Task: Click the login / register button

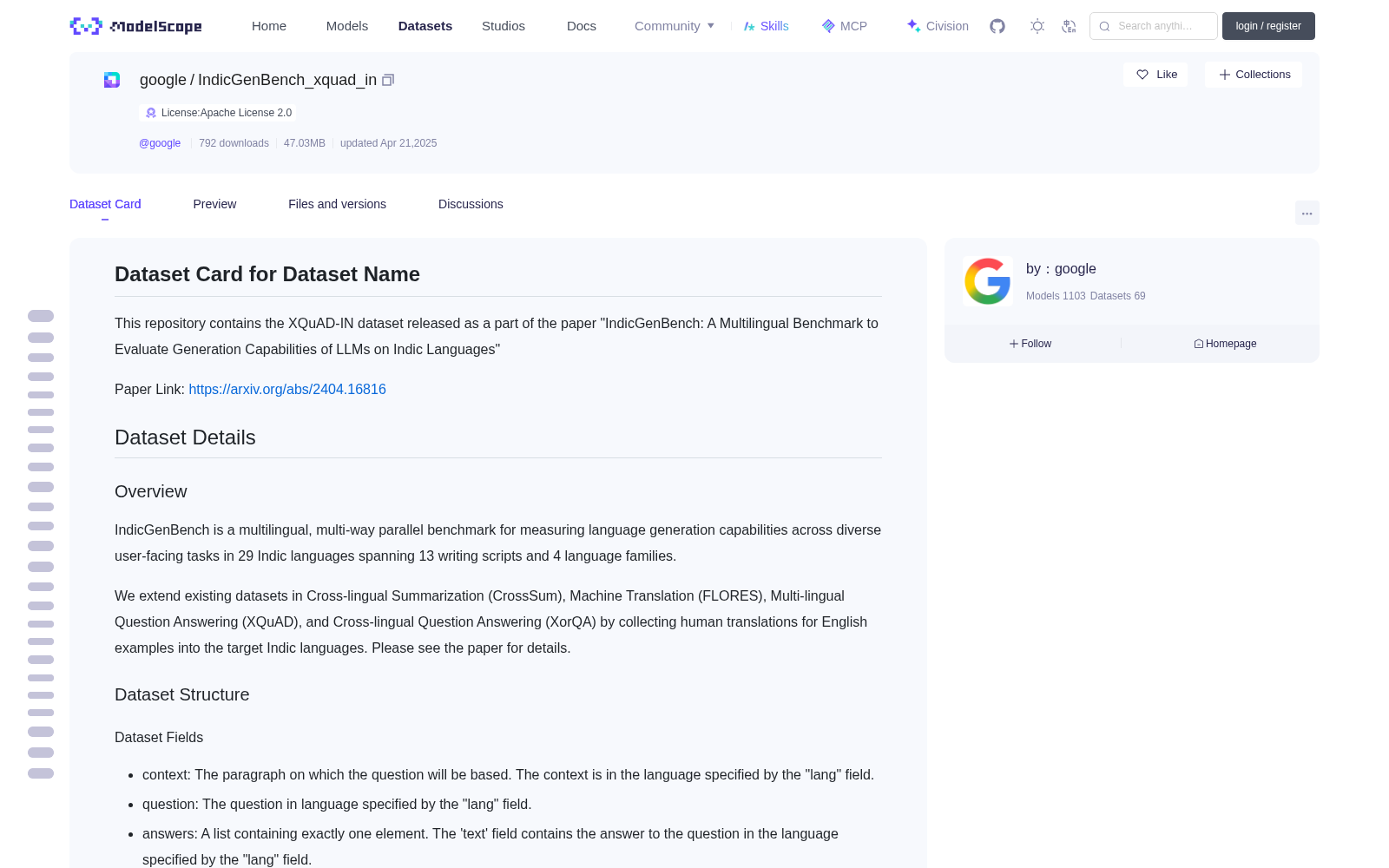Action: [1268, 26]
